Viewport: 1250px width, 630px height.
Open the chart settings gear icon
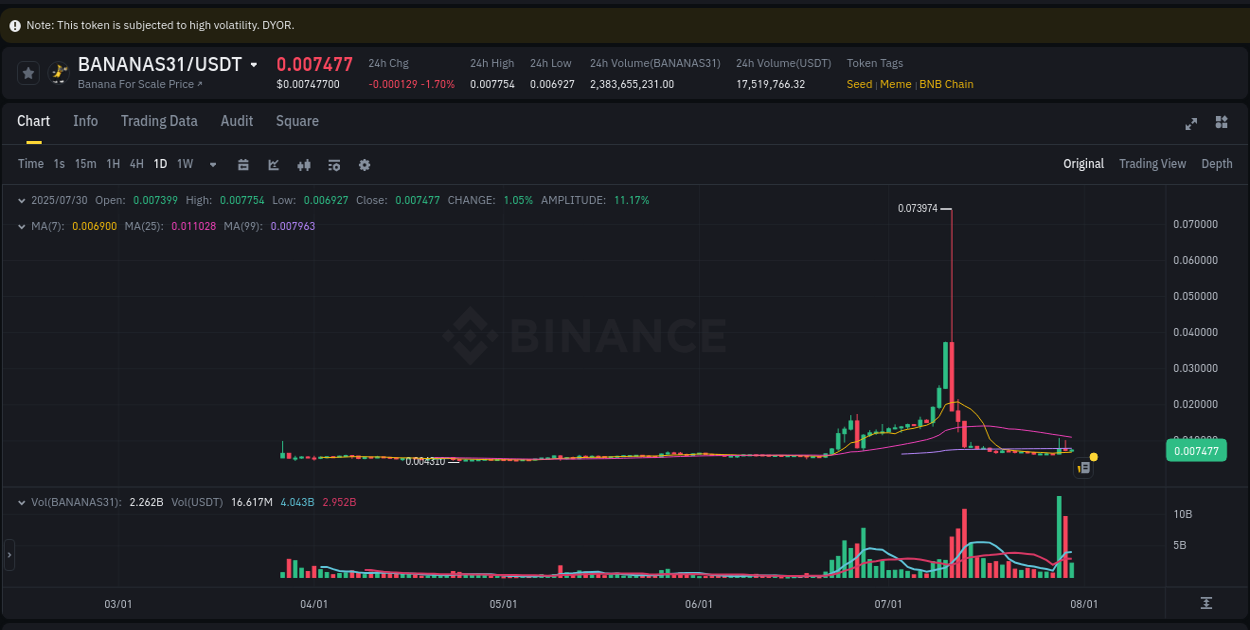[x=364, y=164]
